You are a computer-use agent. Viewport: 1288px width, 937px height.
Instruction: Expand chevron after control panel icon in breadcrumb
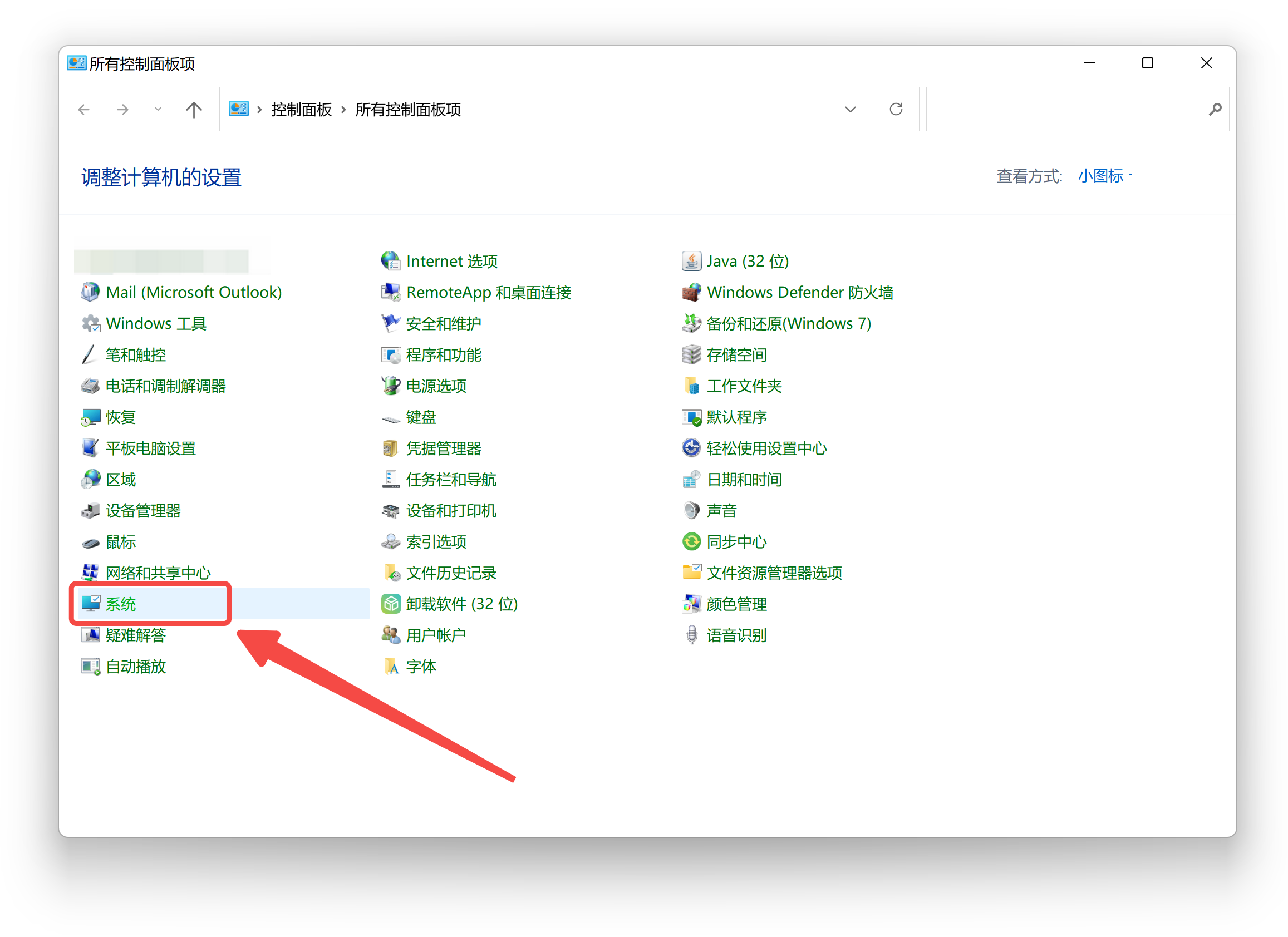[x=259, y=110]
